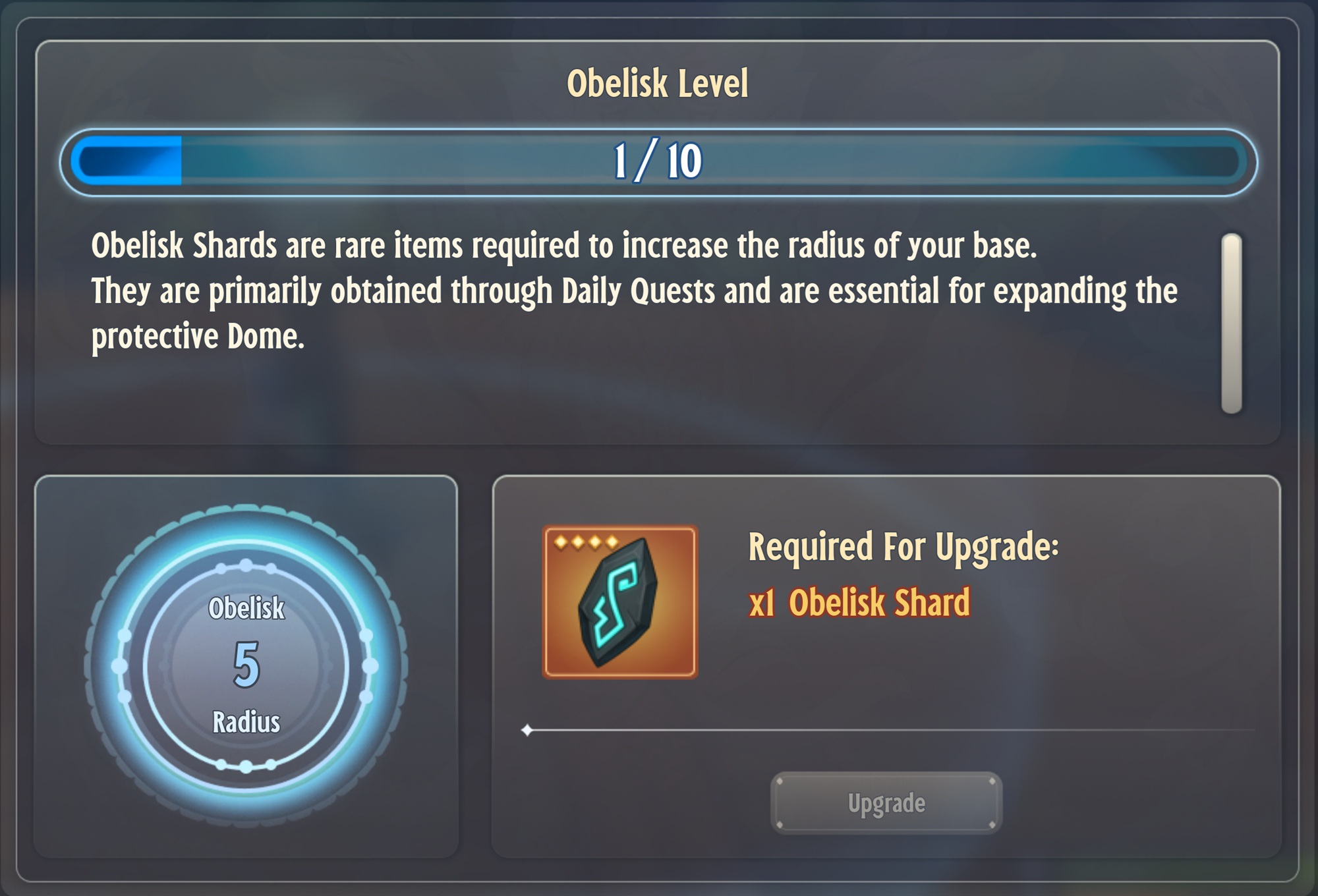Screen dimensions: 1318x896
Task: Click the top node on the radius ring
Action: [x=246, y=565]
